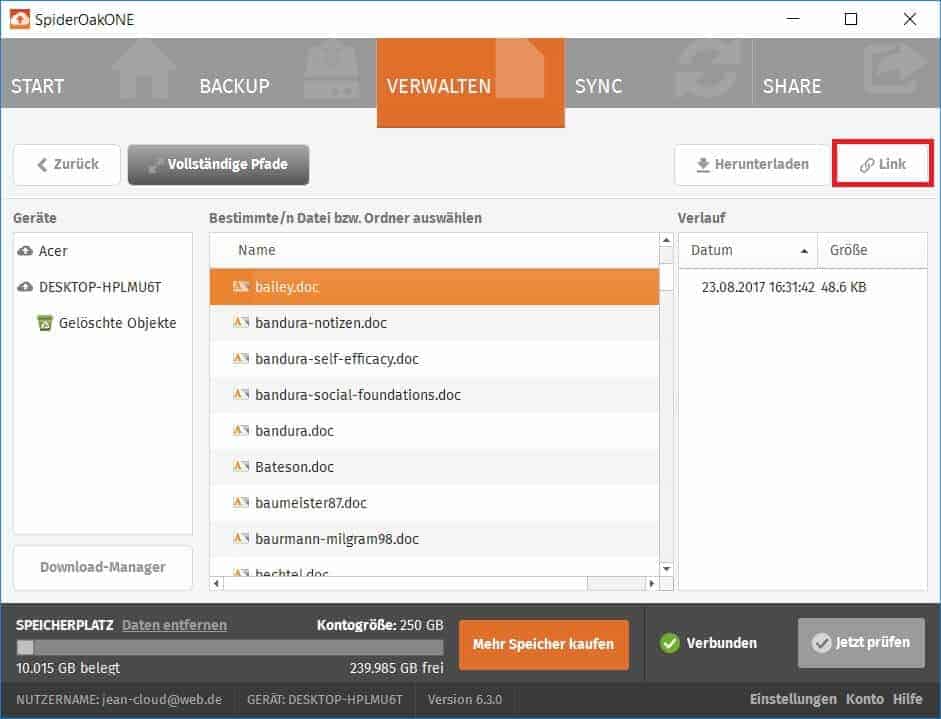Select the DESKTOP-HPLMU6T device
The height and width of the screenshot is (719, 941).
click(103, 287)
